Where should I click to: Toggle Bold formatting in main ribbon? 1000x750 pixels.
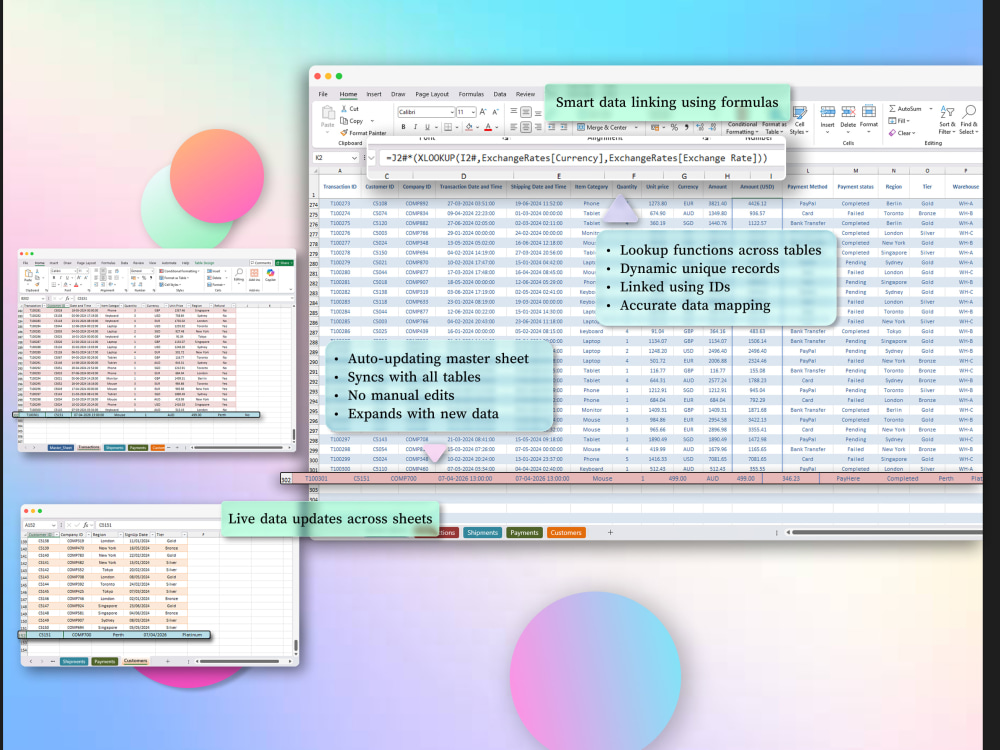pyautogui.click(x=403, y=127)
